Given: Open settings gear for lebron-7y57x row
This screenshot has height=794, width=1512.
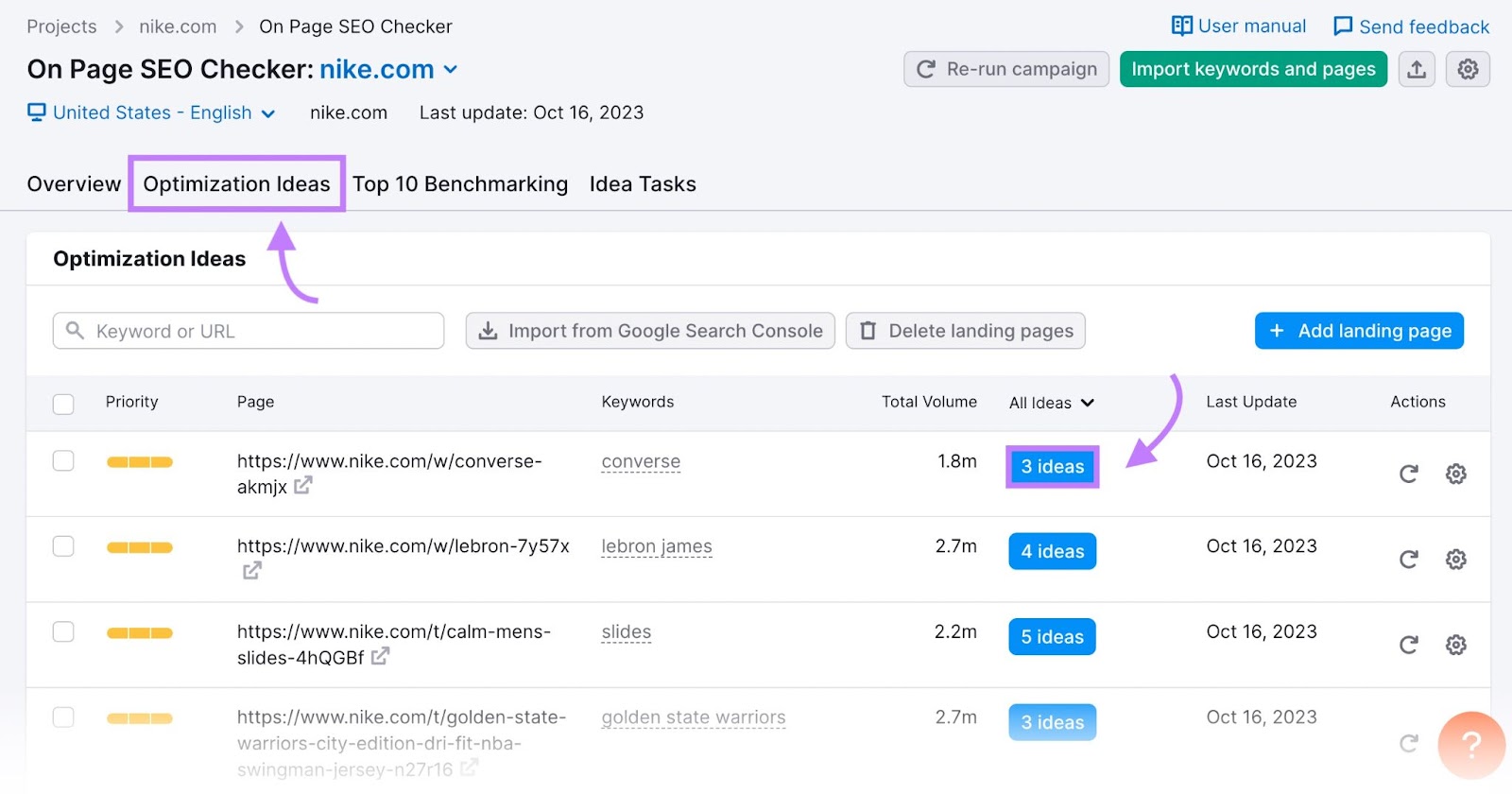Looking at the screenshot, I should tap(1456, 560).
